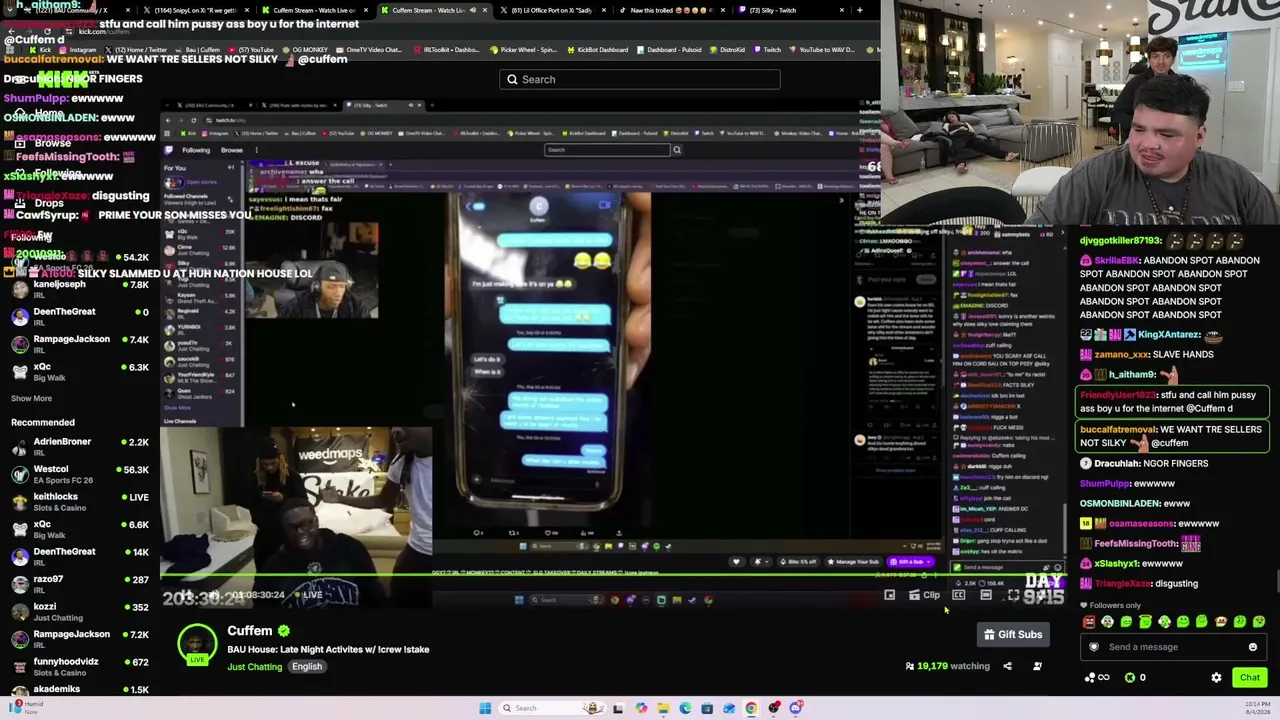Click the Gift Subs button
The image size is (1280, 720).
(1013, 634)
